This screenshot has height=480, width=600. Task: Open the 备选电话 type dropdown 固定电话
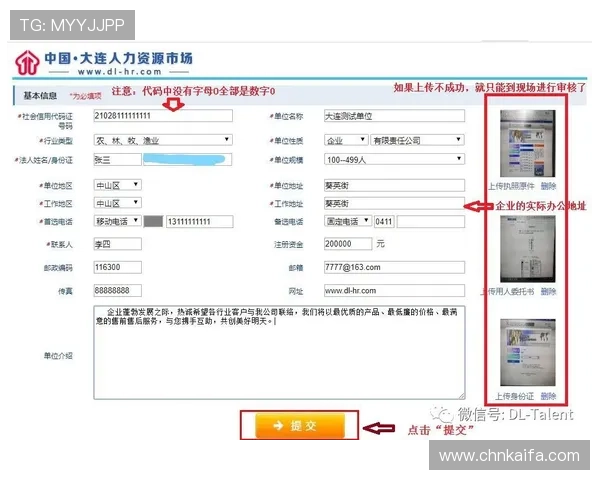click(347, 221)
